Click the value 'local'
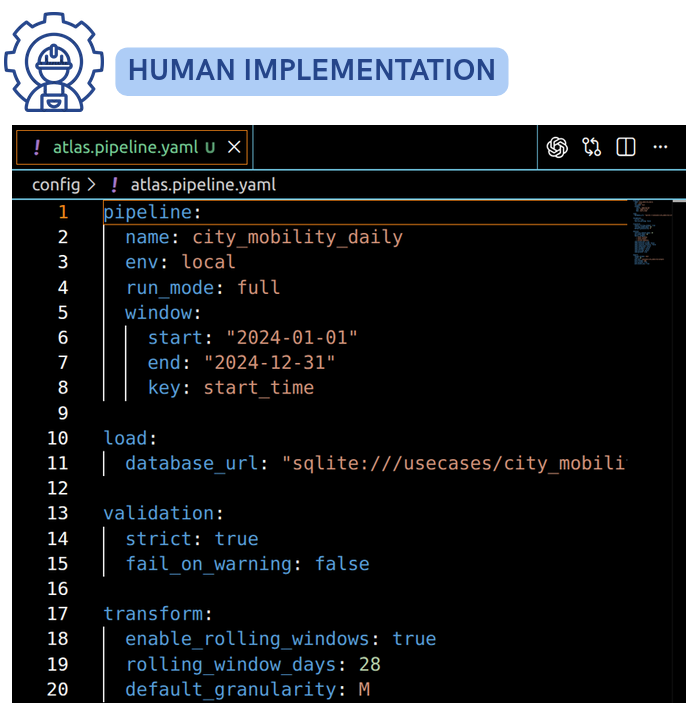699x718 pixels. 208,262
